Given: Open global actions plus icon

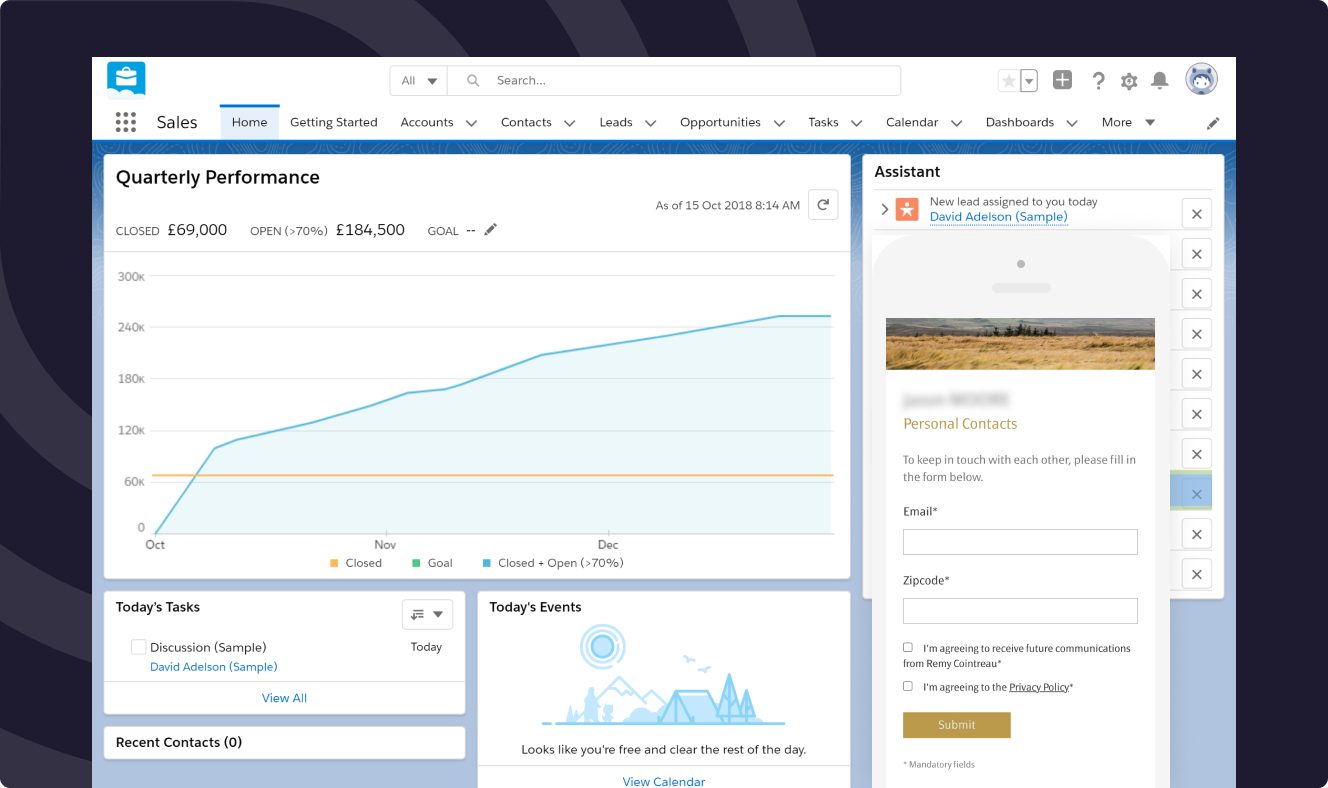Looking at the screenshot, I should click(x=1062, y=80).
